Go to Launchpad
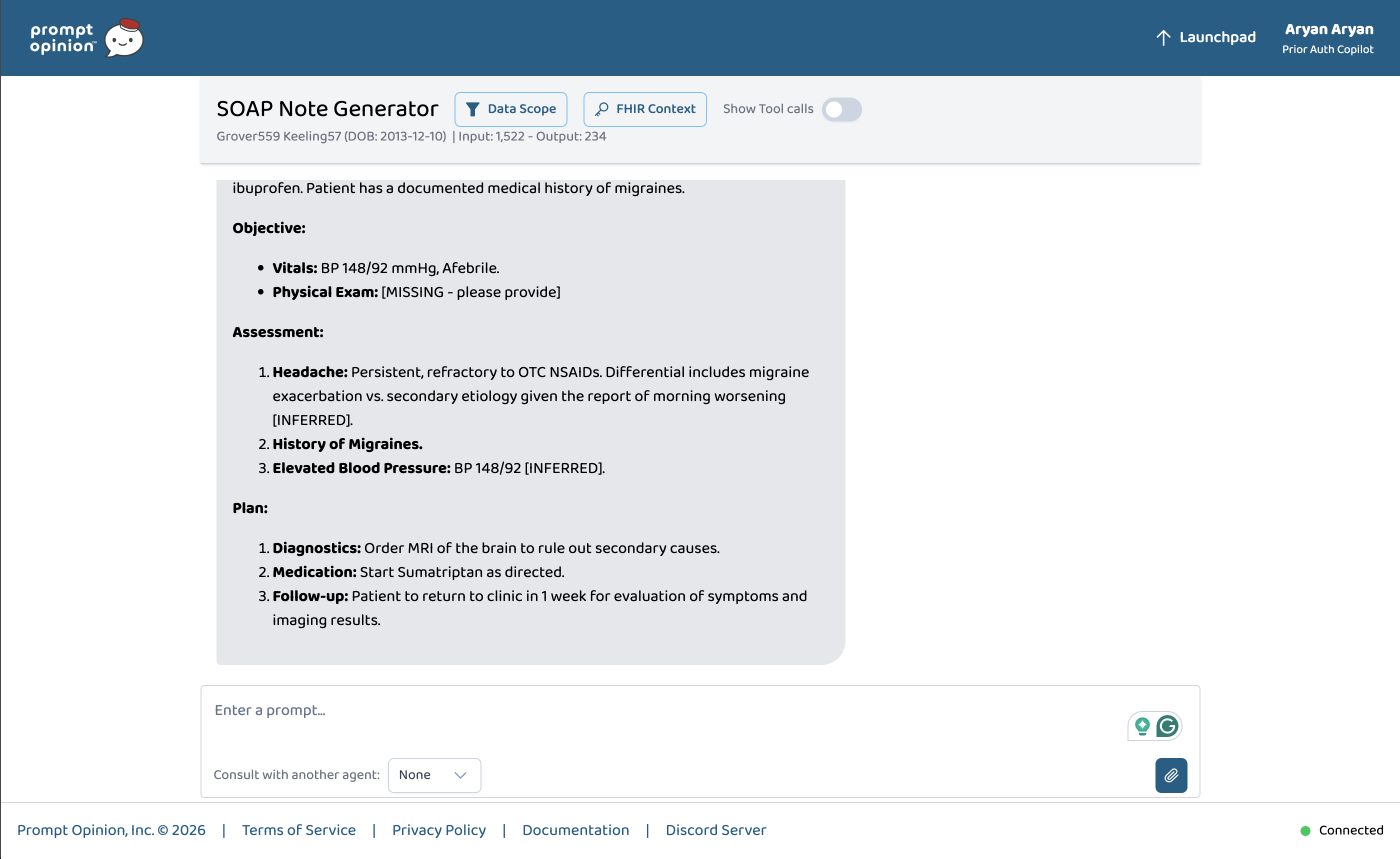1400x859 pixels. (x=1205, y=37)
